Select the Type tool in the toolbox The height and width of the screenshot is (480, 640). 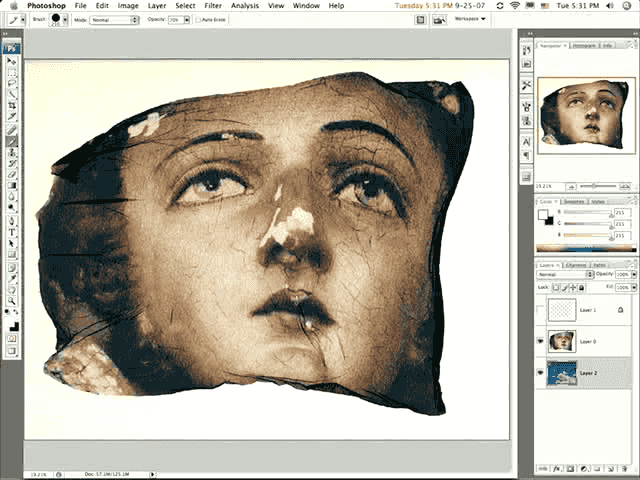tap(12, 232)
